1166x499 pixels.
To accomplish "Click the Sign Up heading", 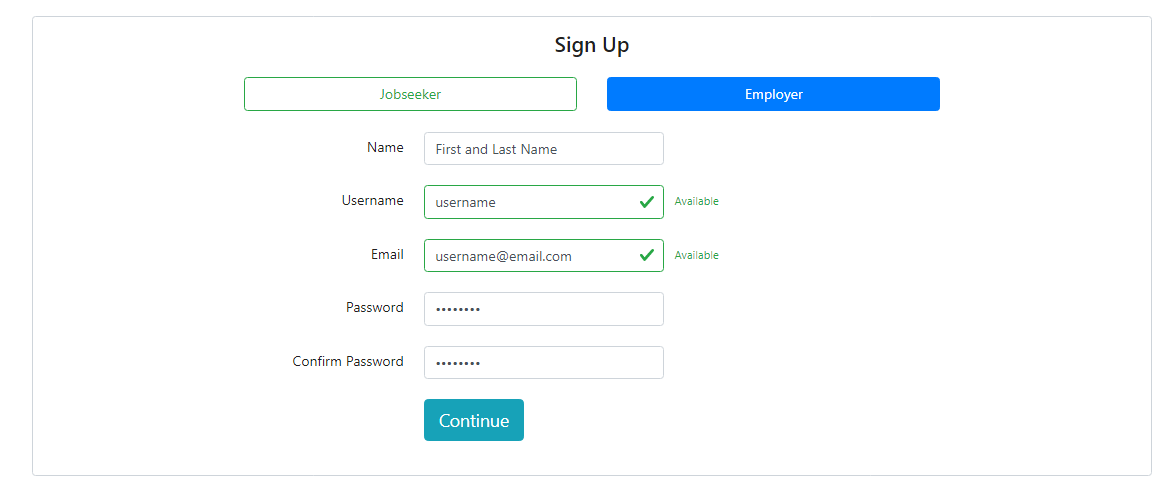I will pos(592,45).
